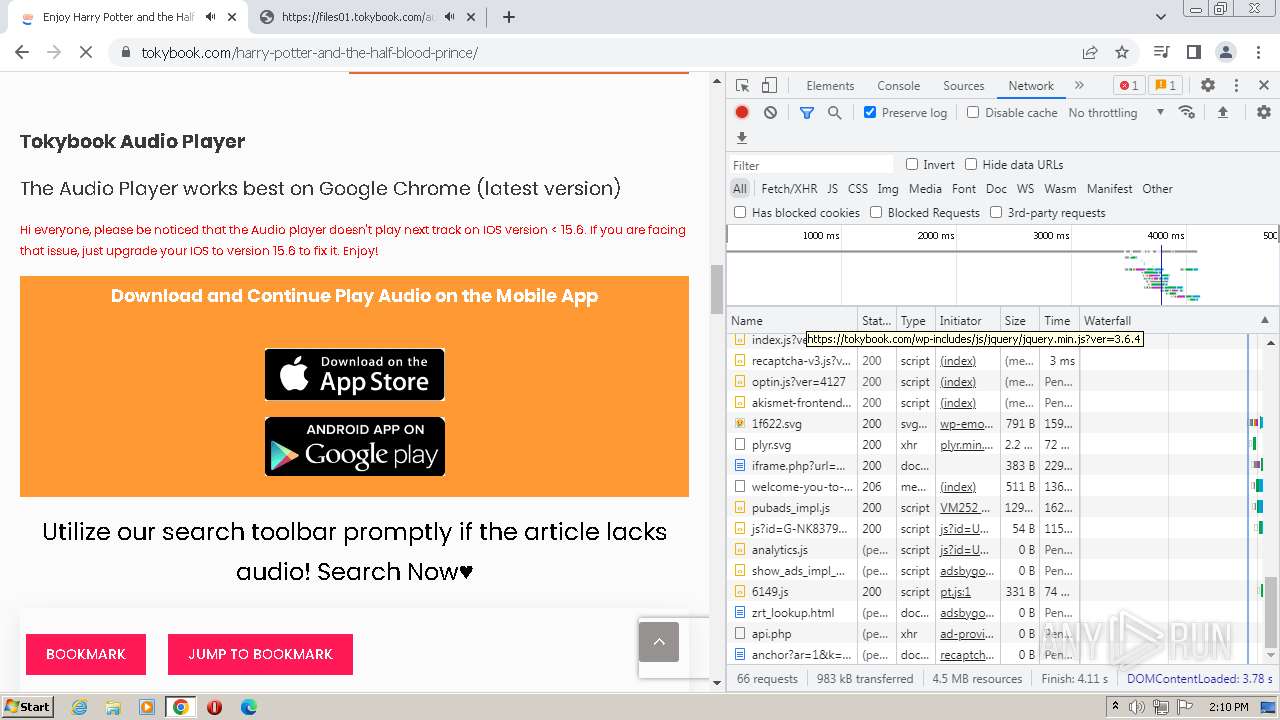The width and height of the screenshot is (1280, 720).
Task: Click Download on the App Store button
Action: click(x=354, y=374)
